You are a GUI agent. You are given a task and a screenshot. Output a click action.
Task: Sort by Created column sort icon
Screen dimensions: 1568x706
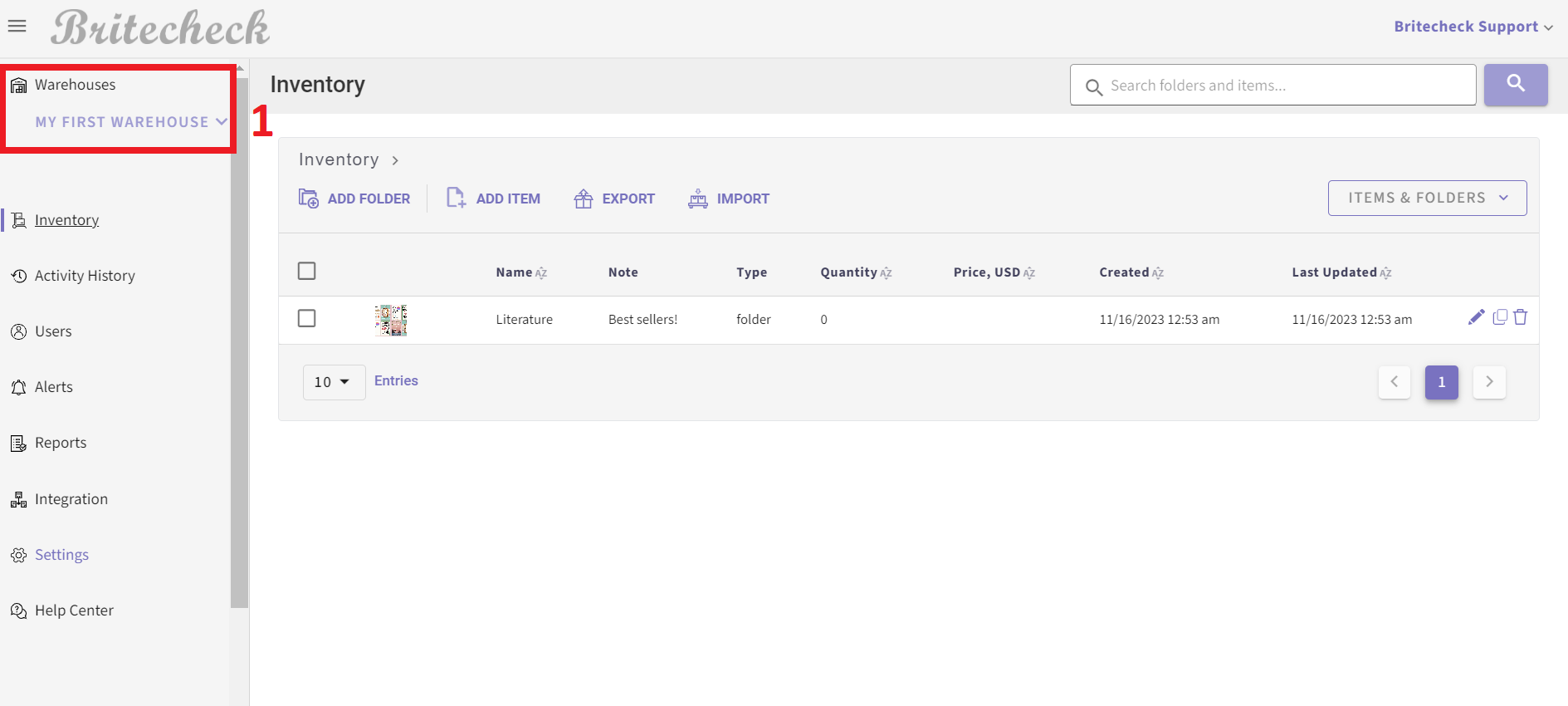click(x=1158, y=273)
